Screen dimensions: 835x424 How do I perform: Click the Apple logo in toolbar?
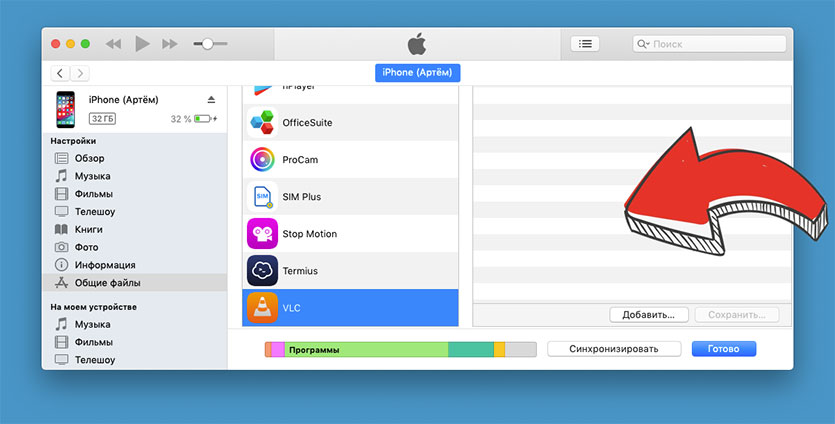coord(417,44)
